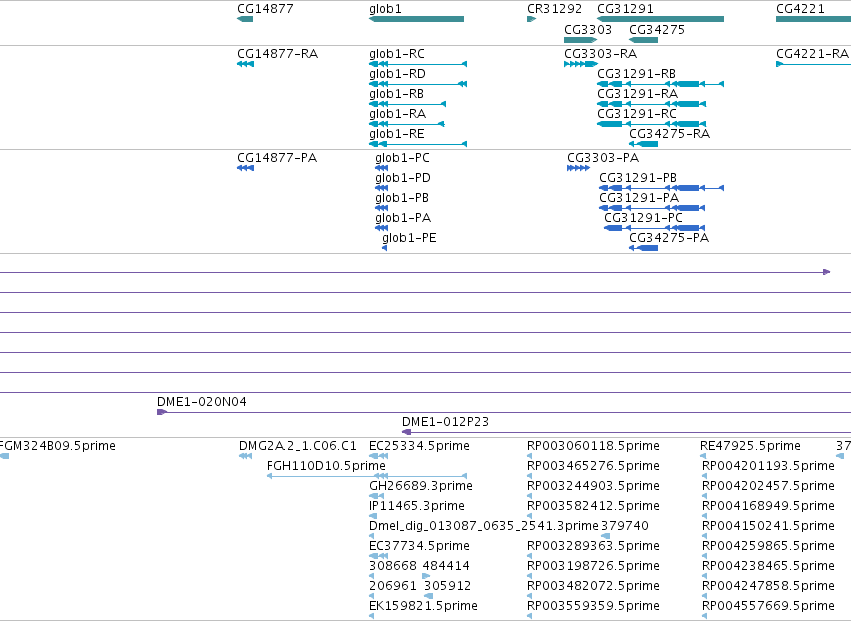
Task: Select the glob1 gene bar
Action: tap(416, 19)
